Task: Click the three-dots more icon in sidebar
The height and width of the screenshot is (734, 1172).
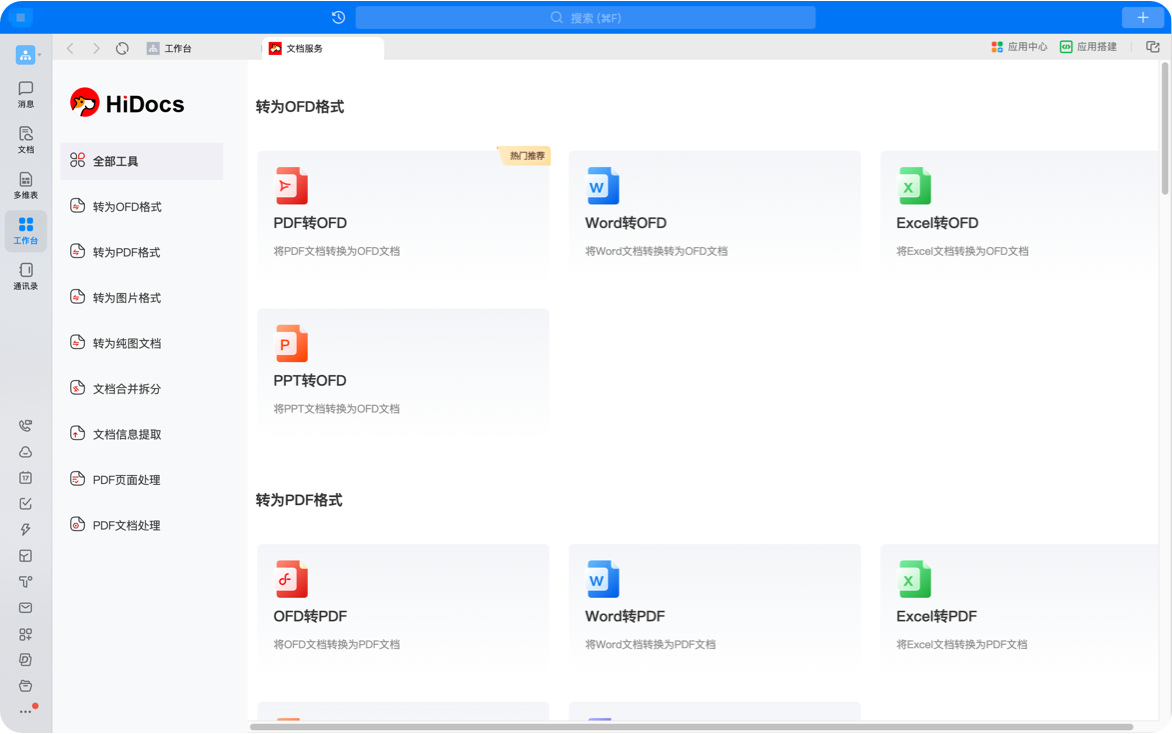Action: pyautogui.click(x=25, y=712)
